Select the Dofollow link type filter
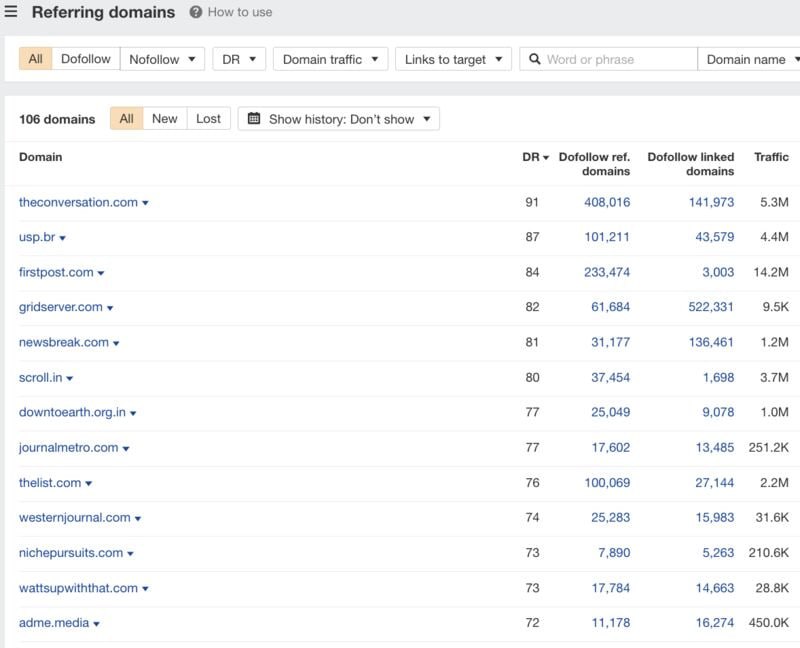Viewport: 800px width, 648px height. (86, 59)
